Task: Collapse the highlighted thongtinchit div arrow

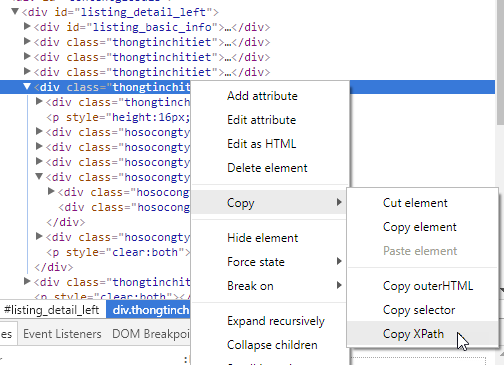Action: 27,87
